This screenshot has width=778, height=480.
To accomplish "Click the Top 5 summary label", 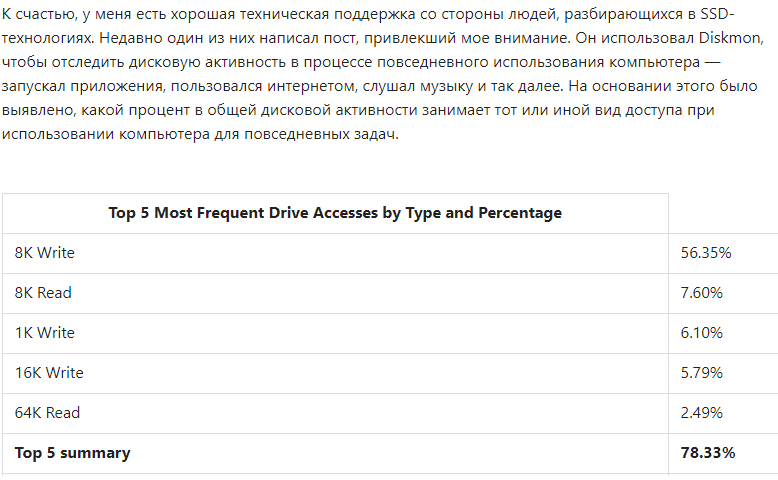I will 72,453.
